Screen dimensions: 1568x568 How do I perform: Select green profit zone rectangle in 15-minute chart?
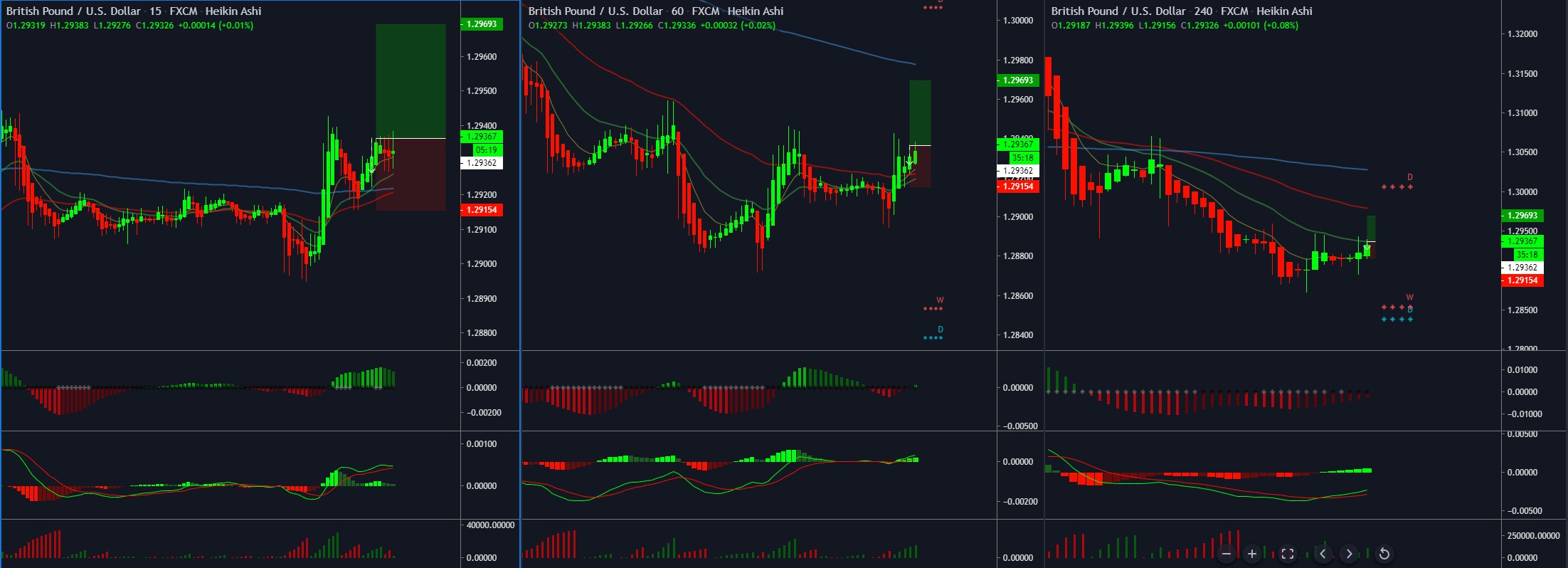click(410, 81)
